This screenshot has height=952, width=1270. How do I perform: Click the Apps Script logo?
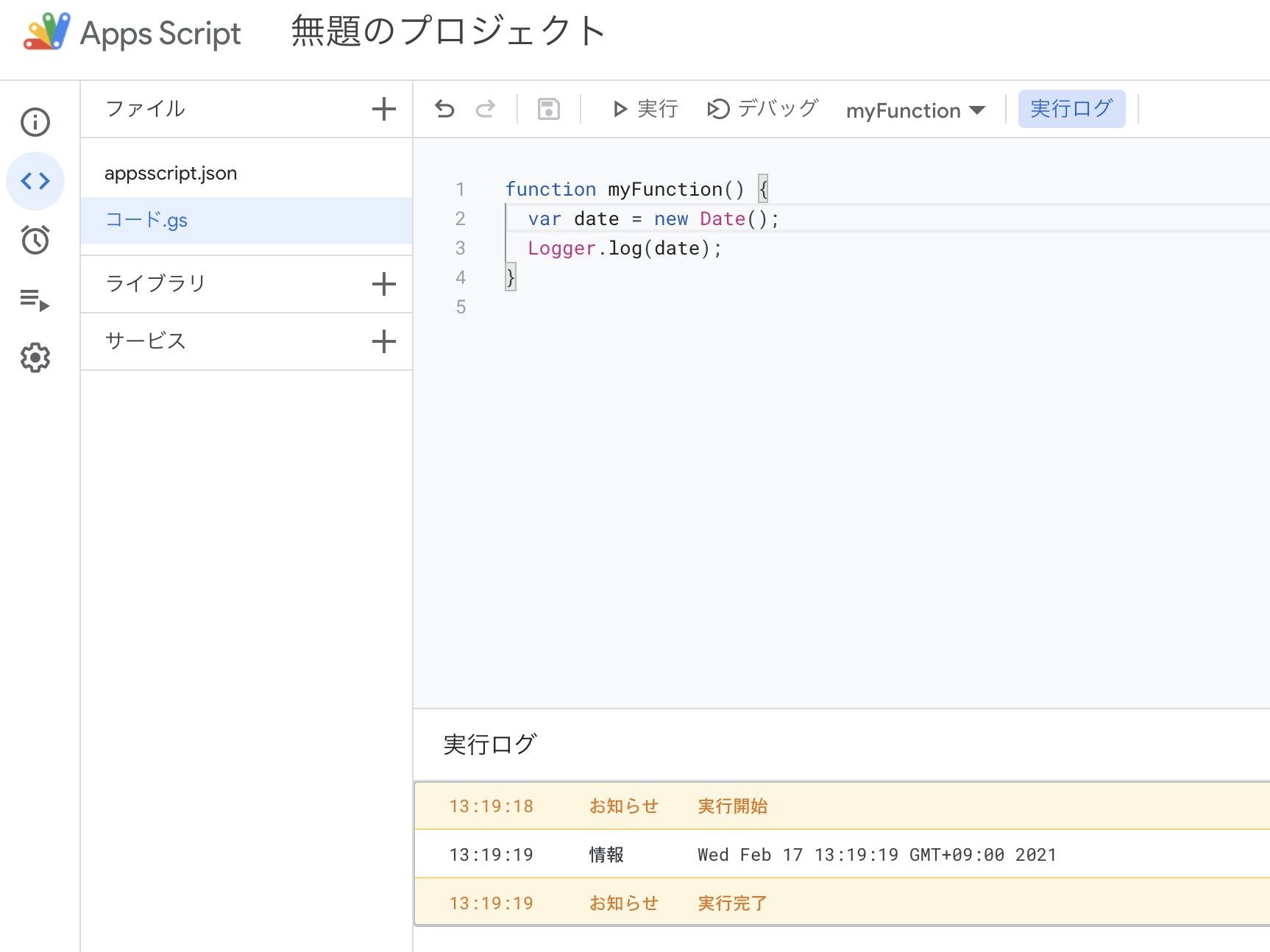coord(47,32)
